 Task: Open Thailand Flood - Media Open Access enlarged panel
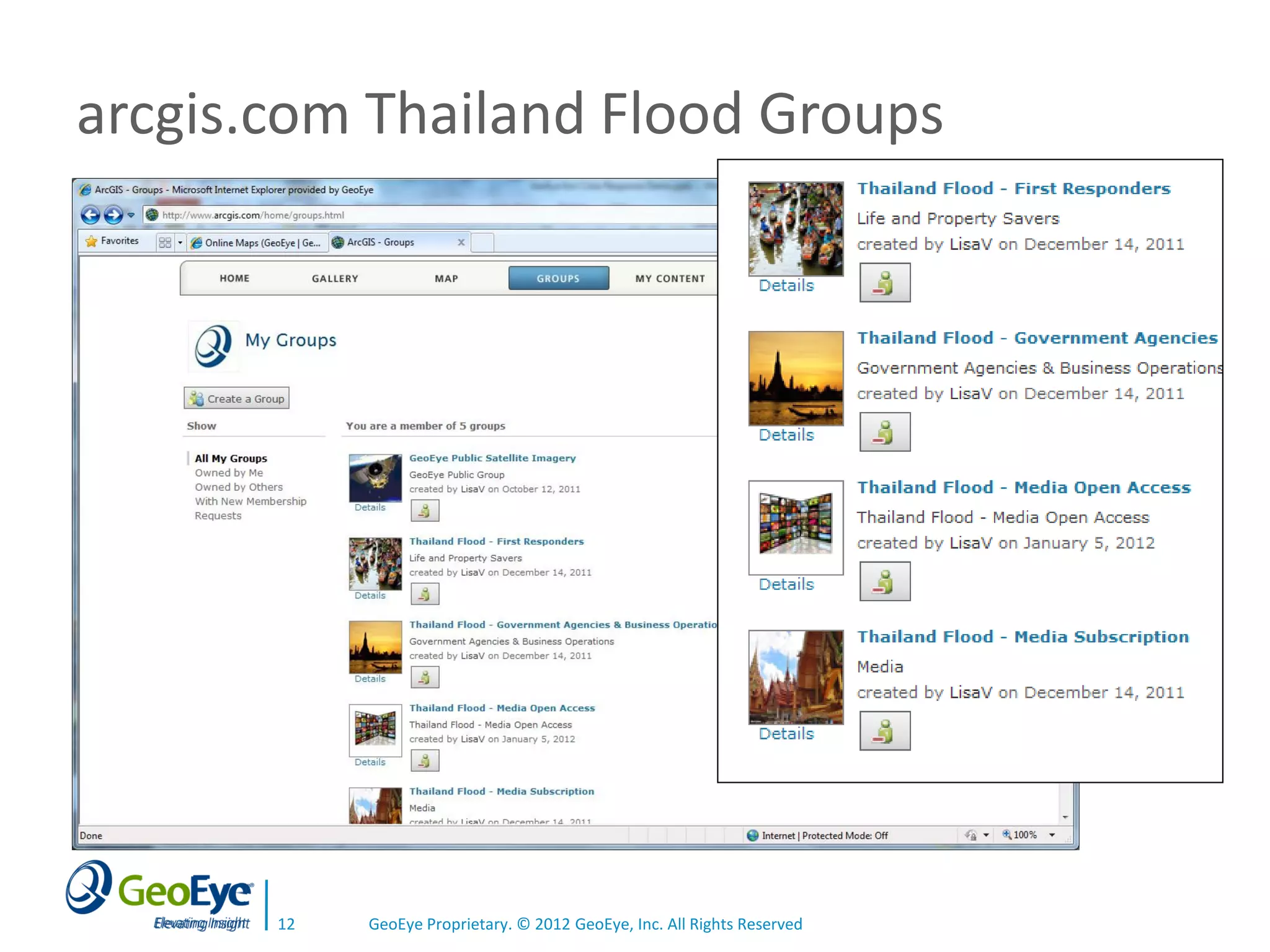click(x=1024, y=487)
